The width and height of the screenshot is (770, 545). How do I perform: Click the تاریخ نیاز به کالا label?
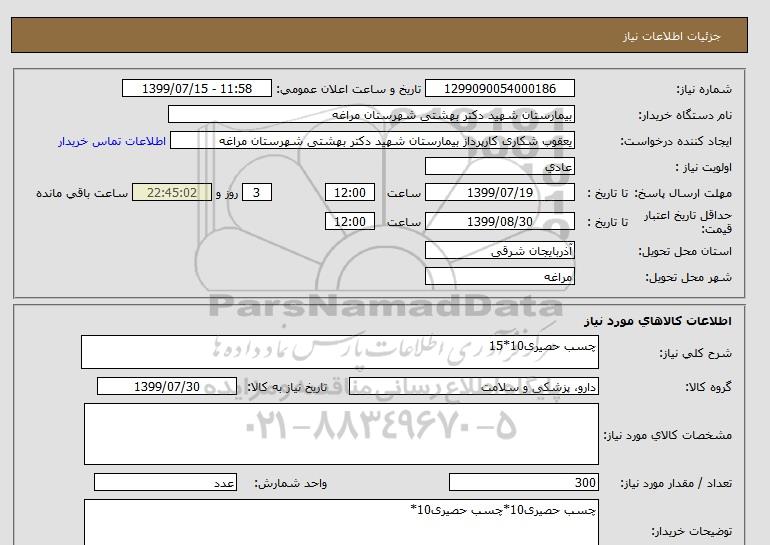pos(287,387)
